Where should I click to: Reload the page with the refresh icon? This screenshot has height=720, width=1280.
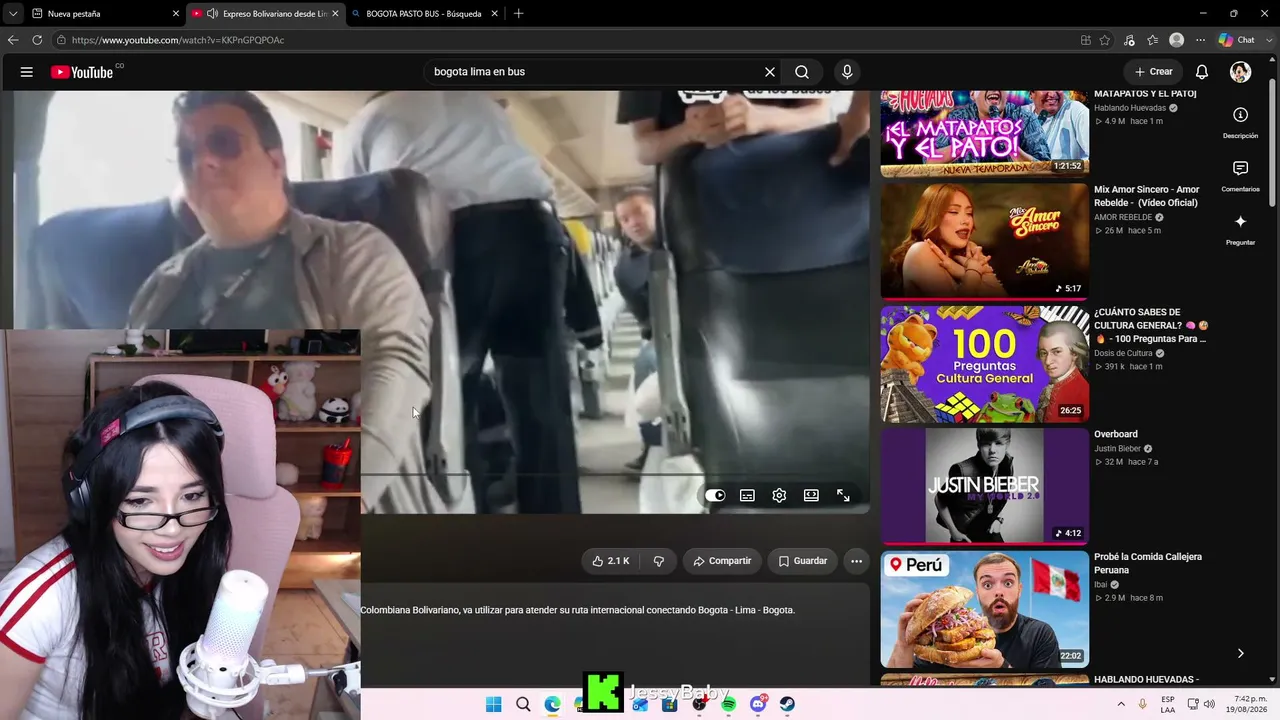click(37, 40)
